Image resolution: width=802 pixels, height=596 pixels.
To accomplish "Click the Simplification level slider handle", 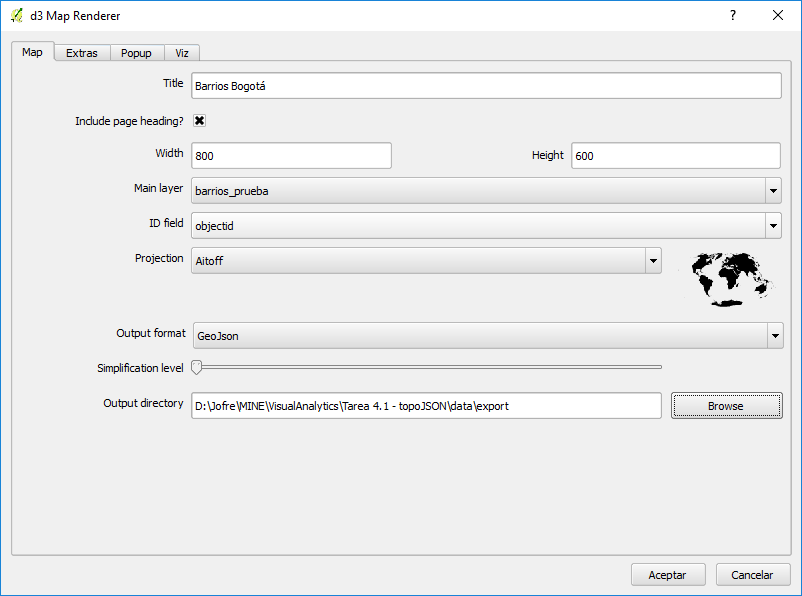I will click(x=197, y=367).
